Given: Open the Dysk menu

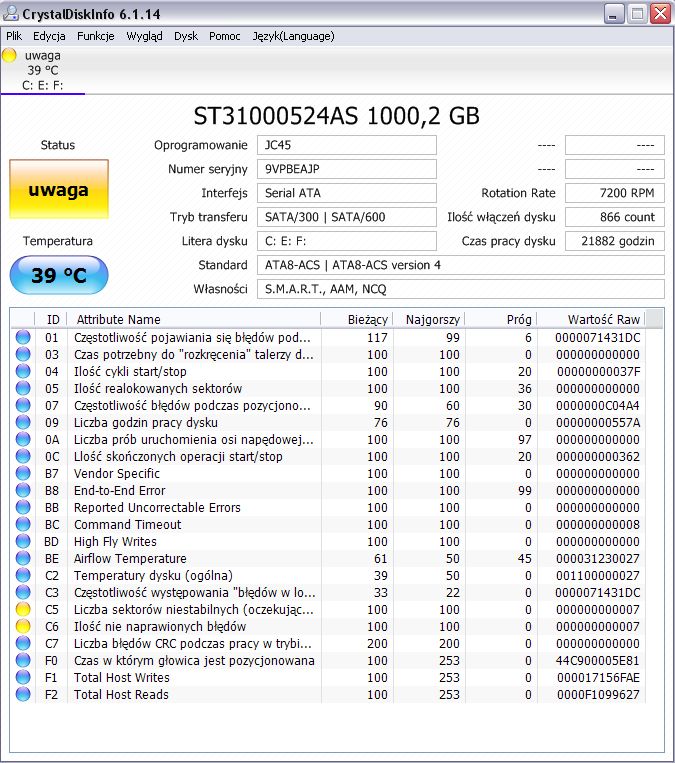Looking at the screenshot, I should (186, 36).
